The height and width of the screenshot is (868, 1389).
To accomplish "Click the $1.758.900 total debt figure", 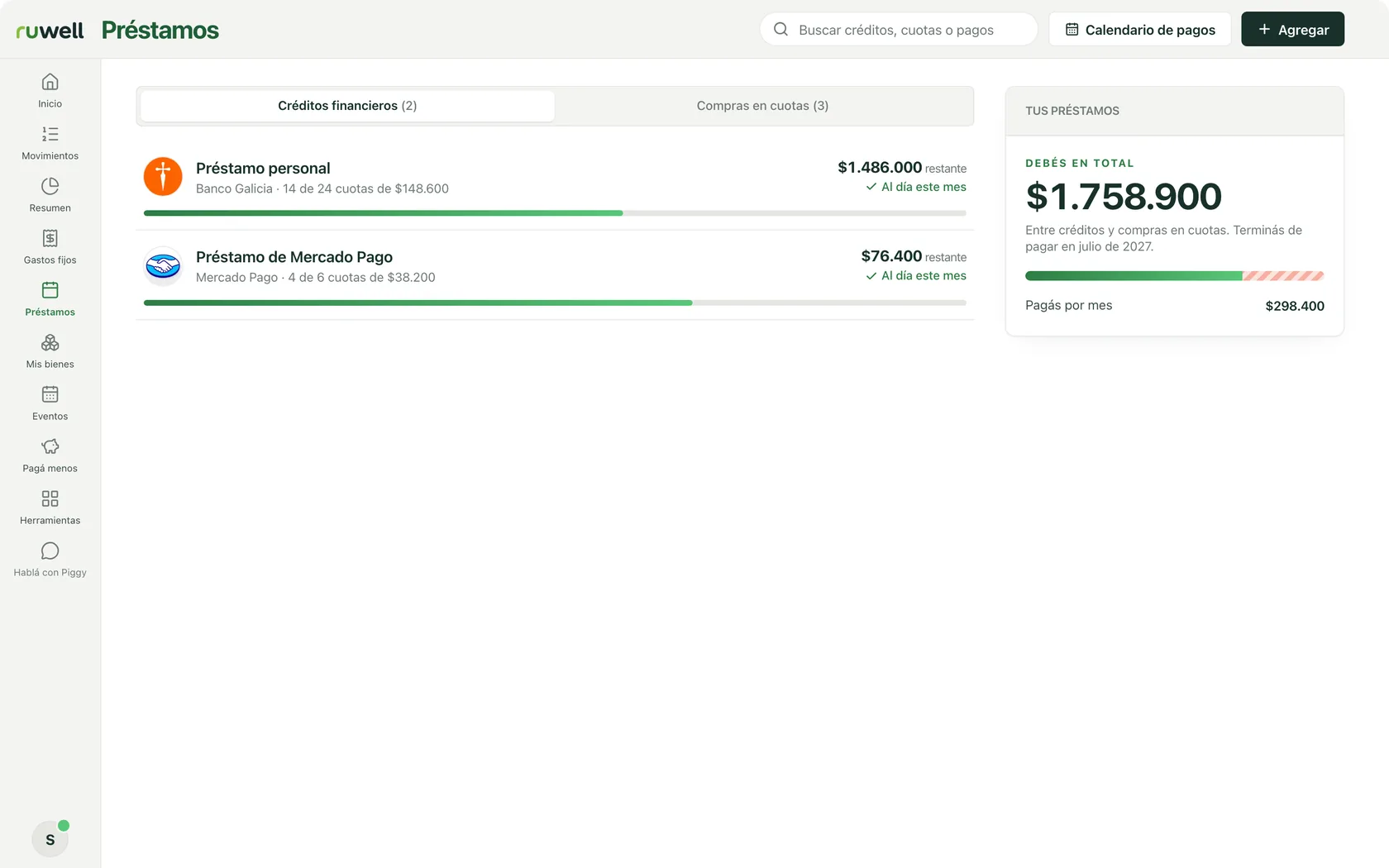I will [x=1124, y=197].
